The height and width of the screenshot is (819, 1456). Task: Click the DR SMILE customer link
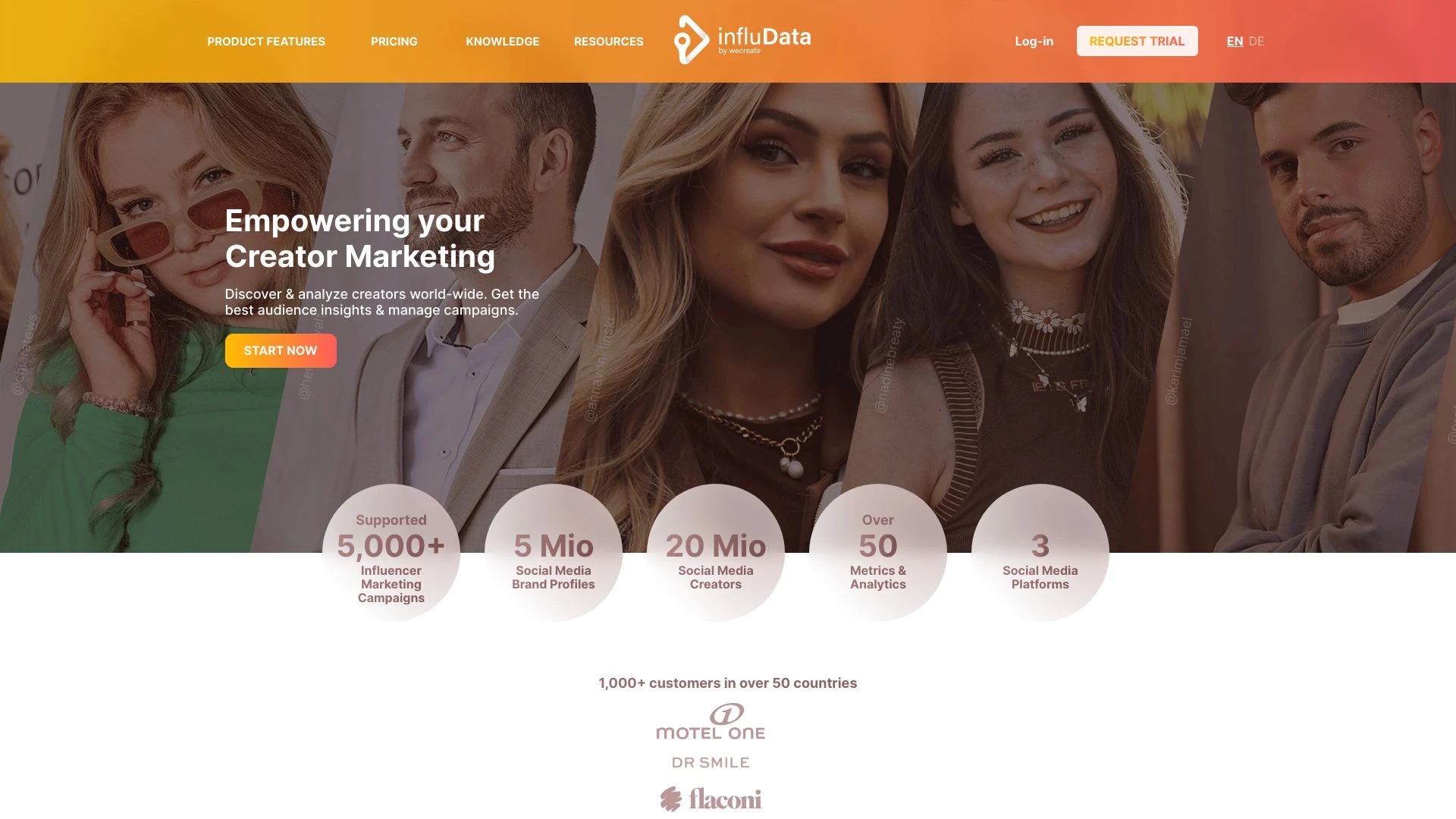point(710,761)
